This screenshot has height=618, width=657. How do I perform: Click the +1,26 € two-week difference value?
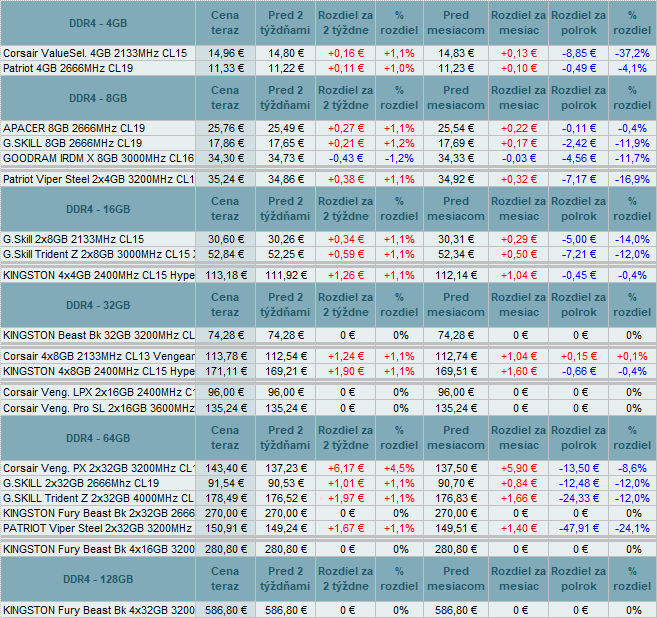pos(346,275)
